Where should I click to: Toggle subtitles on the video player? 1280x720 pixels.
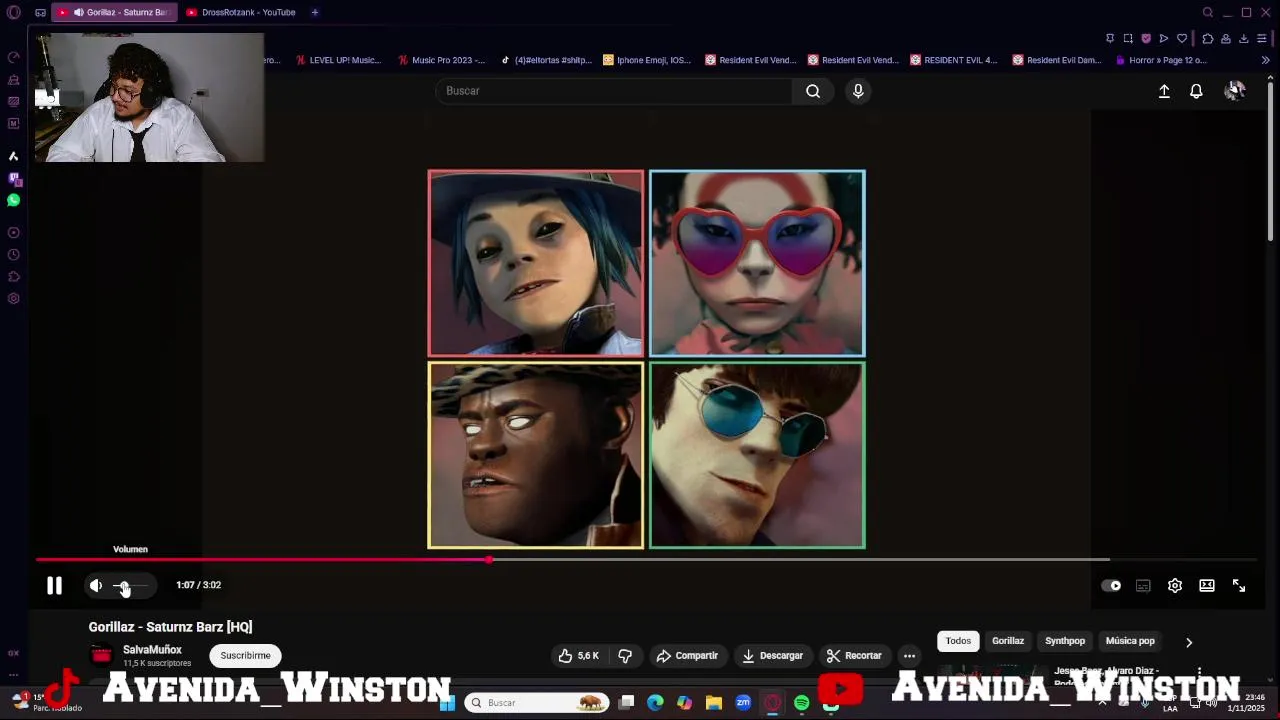coord(1143,586)
